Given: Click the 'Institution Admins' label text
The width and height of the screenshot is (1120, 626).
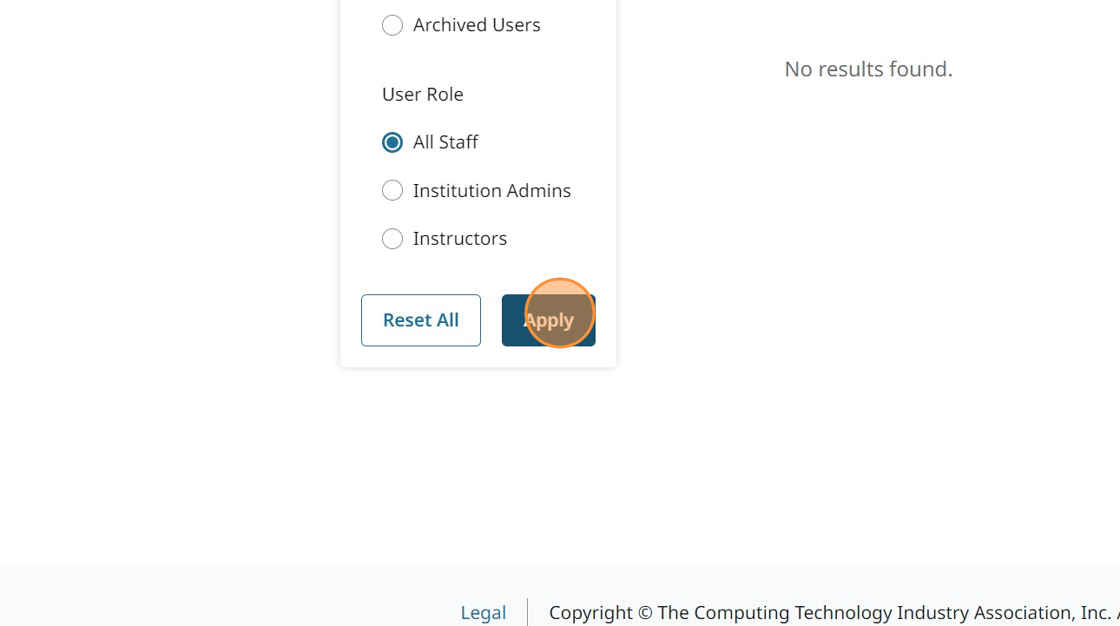Looking at the screenshot, I should (x=491, y=190).
